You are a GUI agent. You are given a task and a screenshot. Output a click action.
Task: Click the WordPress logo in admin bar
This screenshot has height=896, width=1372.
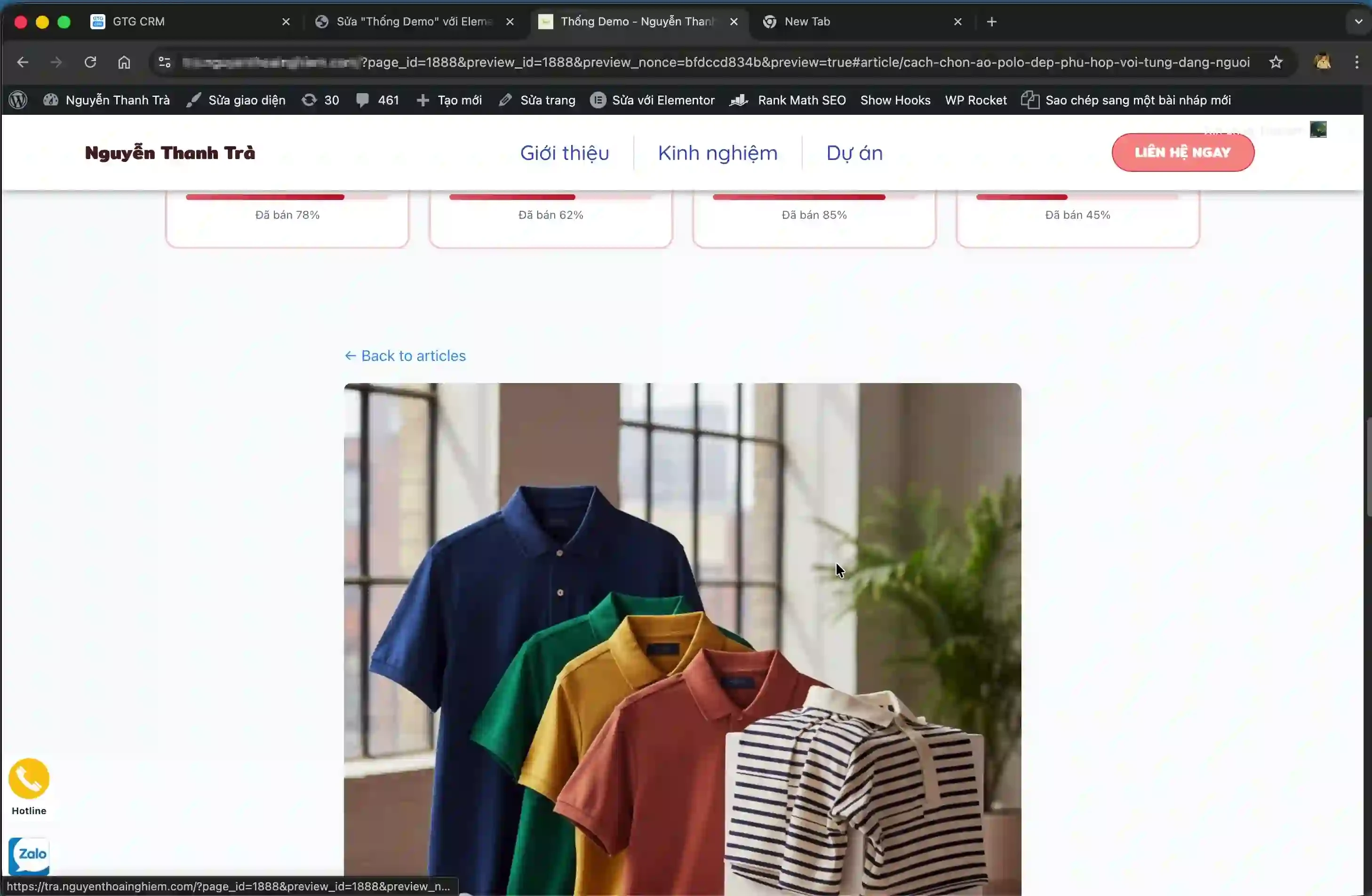(18, 100)
